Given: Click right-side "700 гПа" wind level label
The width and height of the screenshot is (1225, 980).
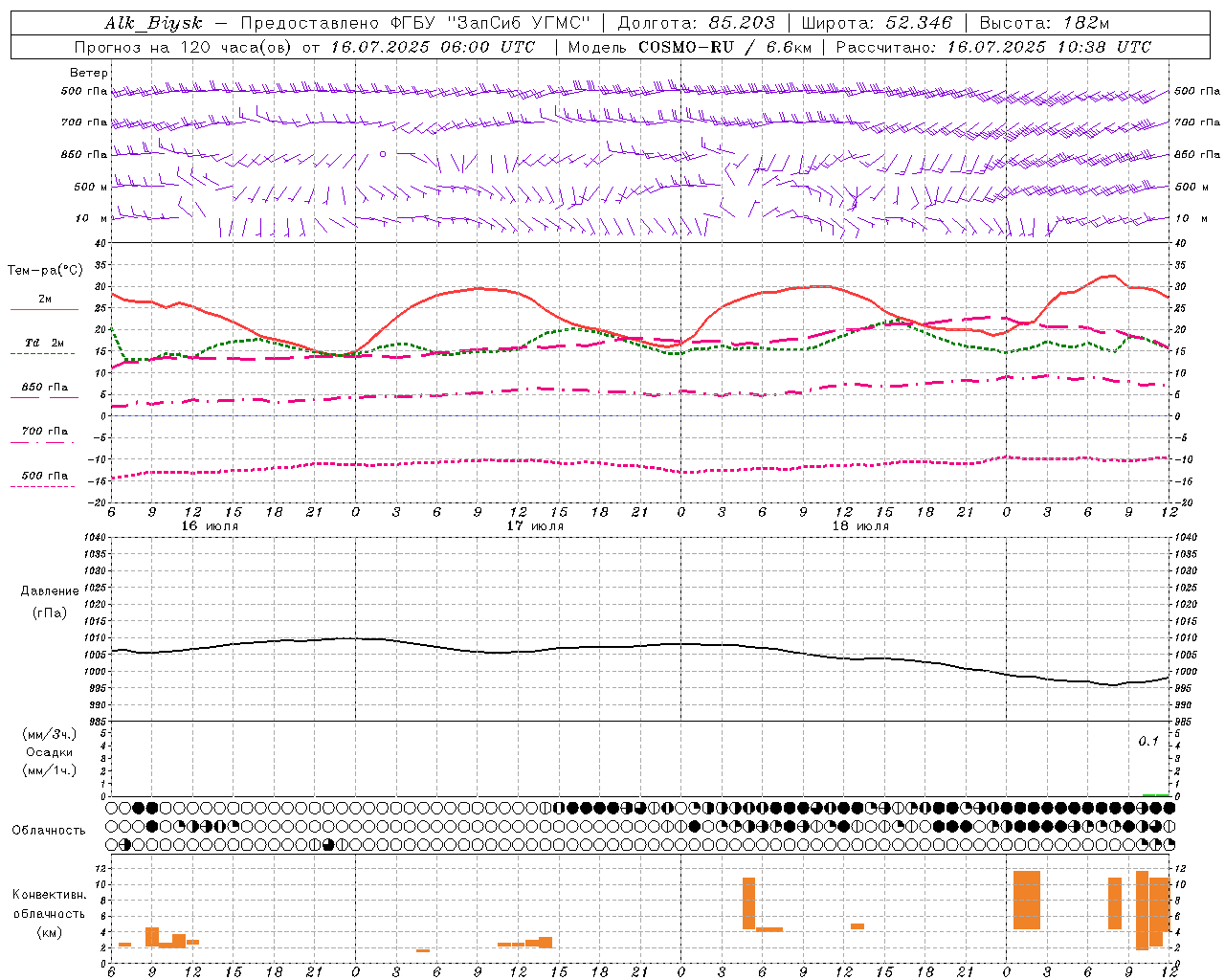Looking at the screenshot, I should point(1197,122).
